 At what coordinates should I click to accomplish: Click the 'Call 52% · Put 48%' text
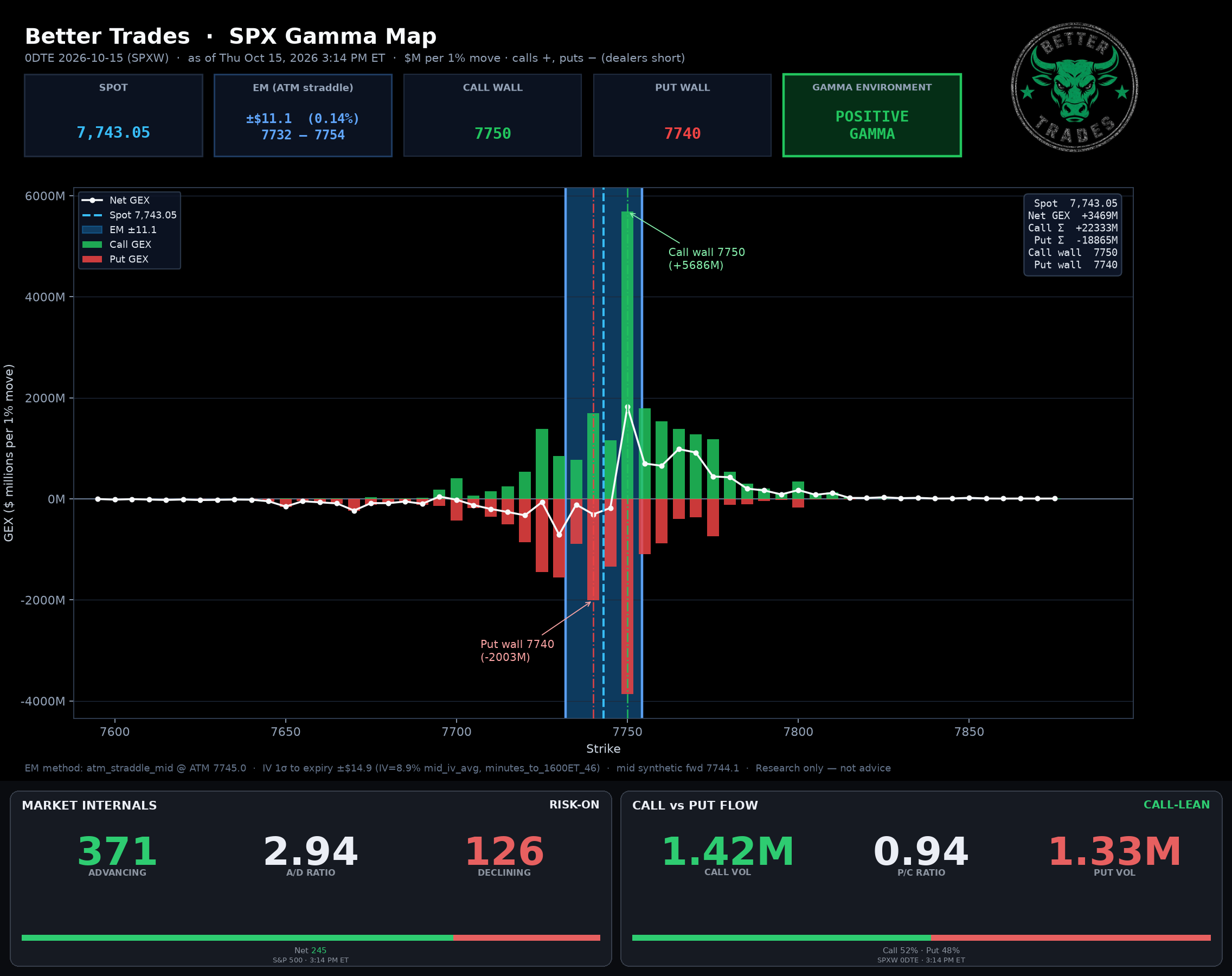(x=921, y=951)
